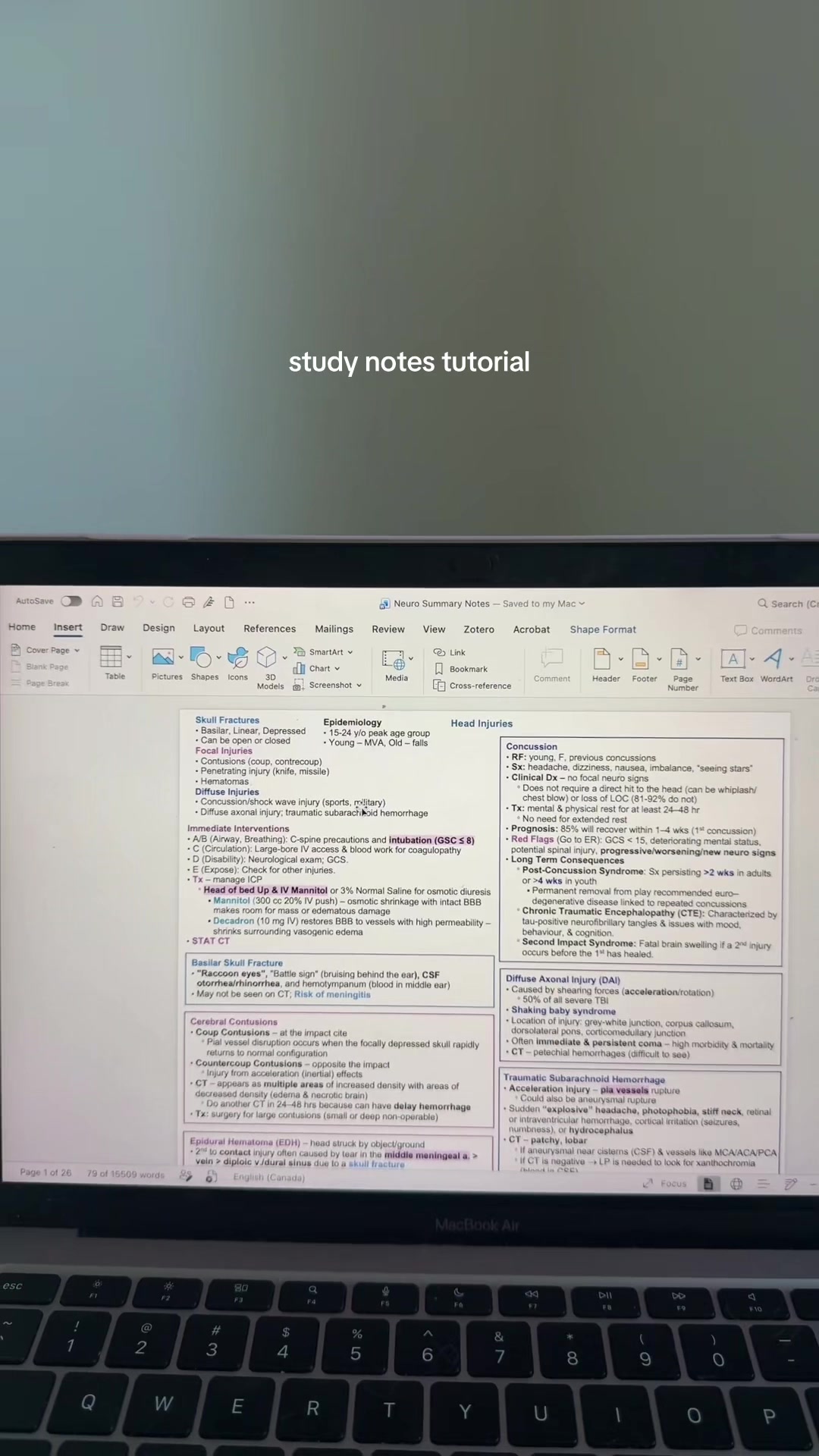Click the 3D Models cube icon

click(x=267, y=657)
